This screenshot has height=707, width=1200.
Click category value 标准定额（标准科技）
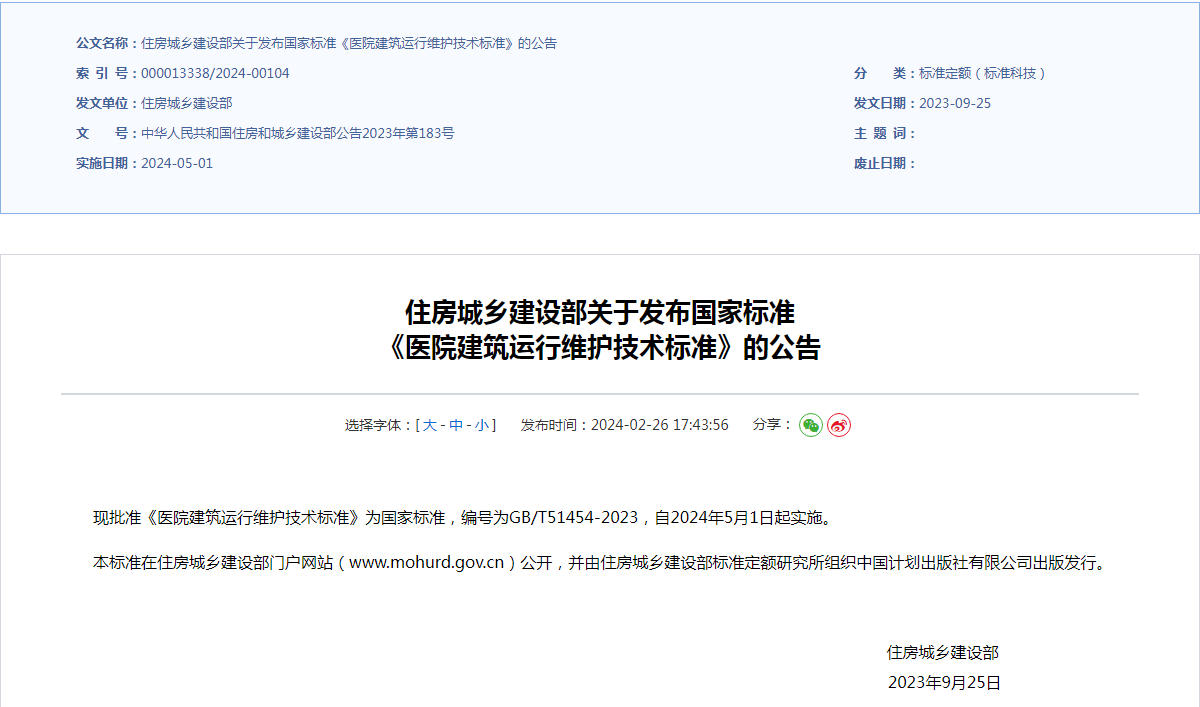(985, 73)
